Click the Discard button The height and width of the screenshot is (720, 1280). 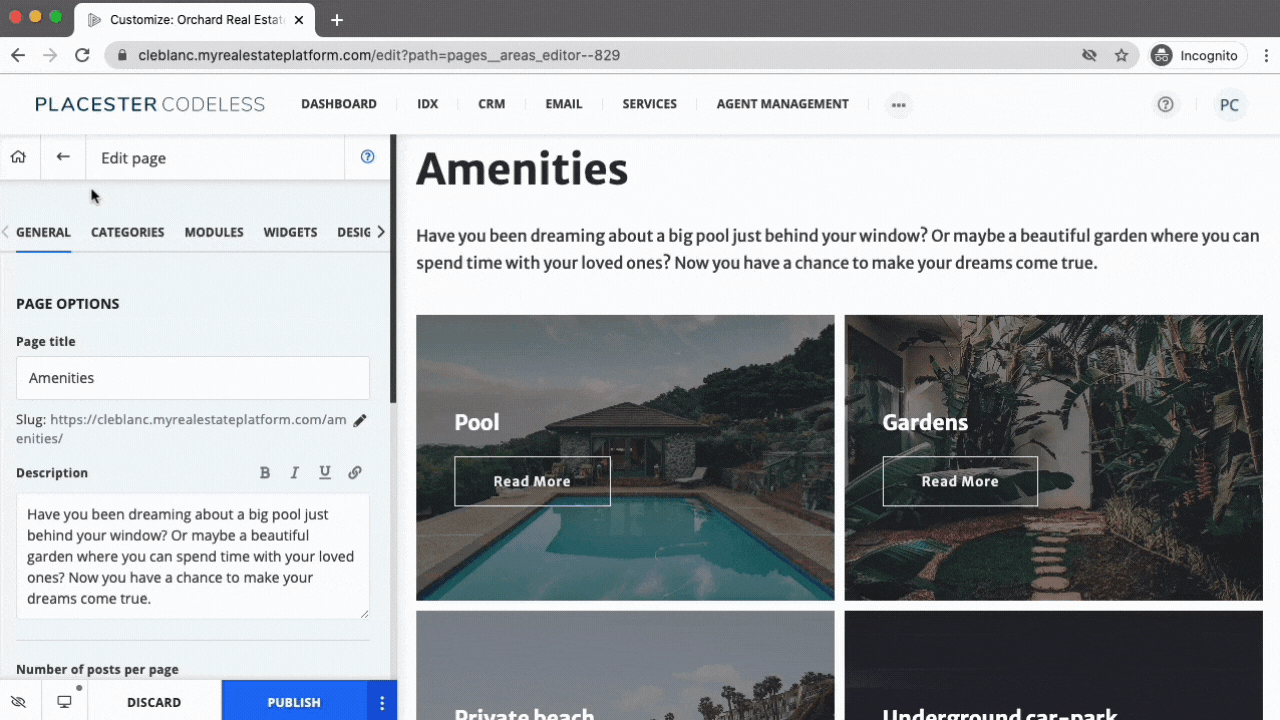pos(154,702)
